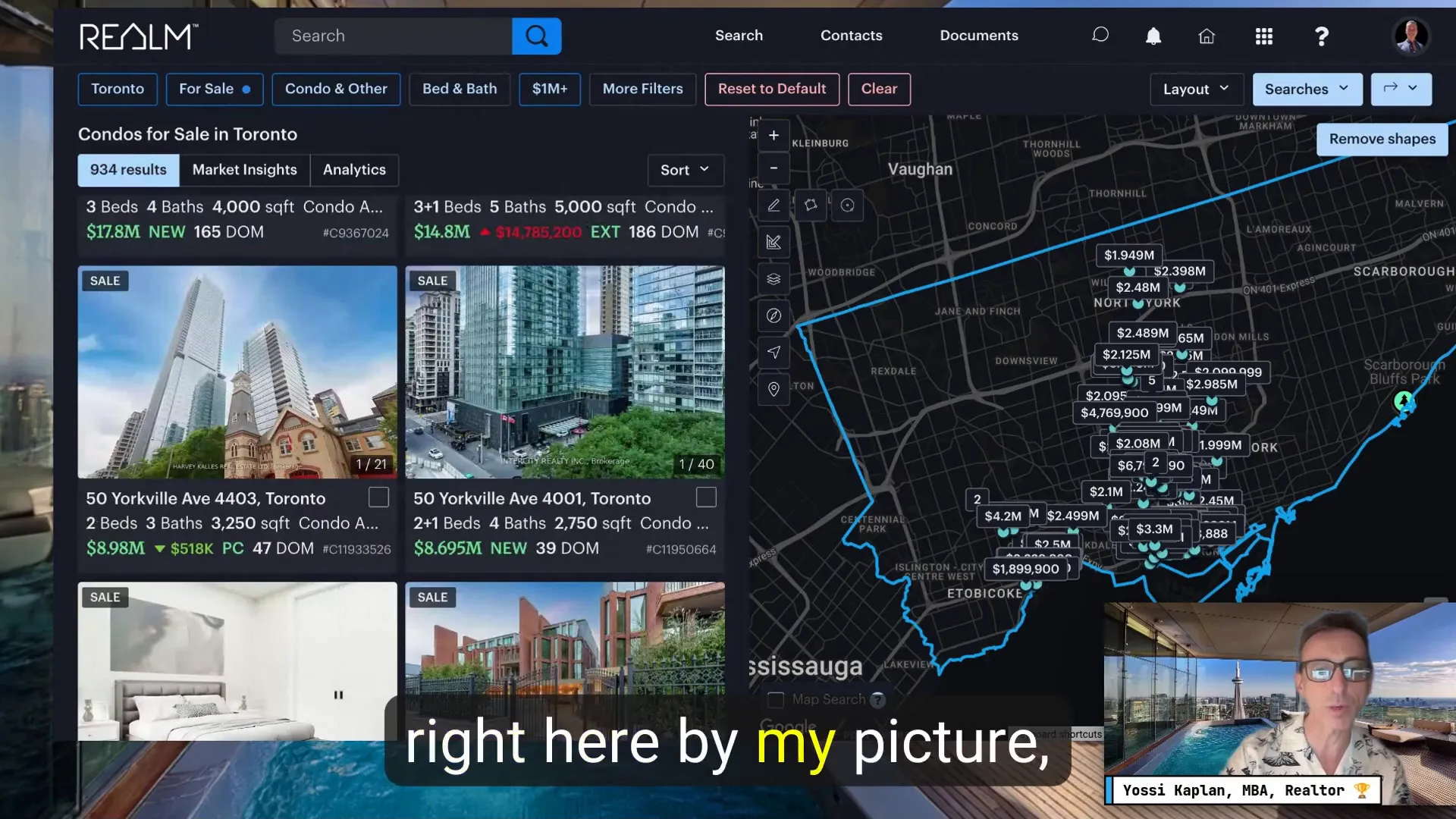Screen dimensions: 1456x819
Task: Tick the checkbox for 50 Yorkville Ave 4001
Action: point(706,497)
